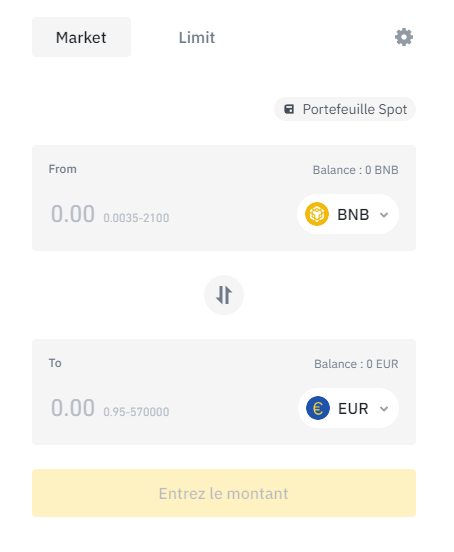
Task: Switch to the Market tab
Action: pos(81,37)
